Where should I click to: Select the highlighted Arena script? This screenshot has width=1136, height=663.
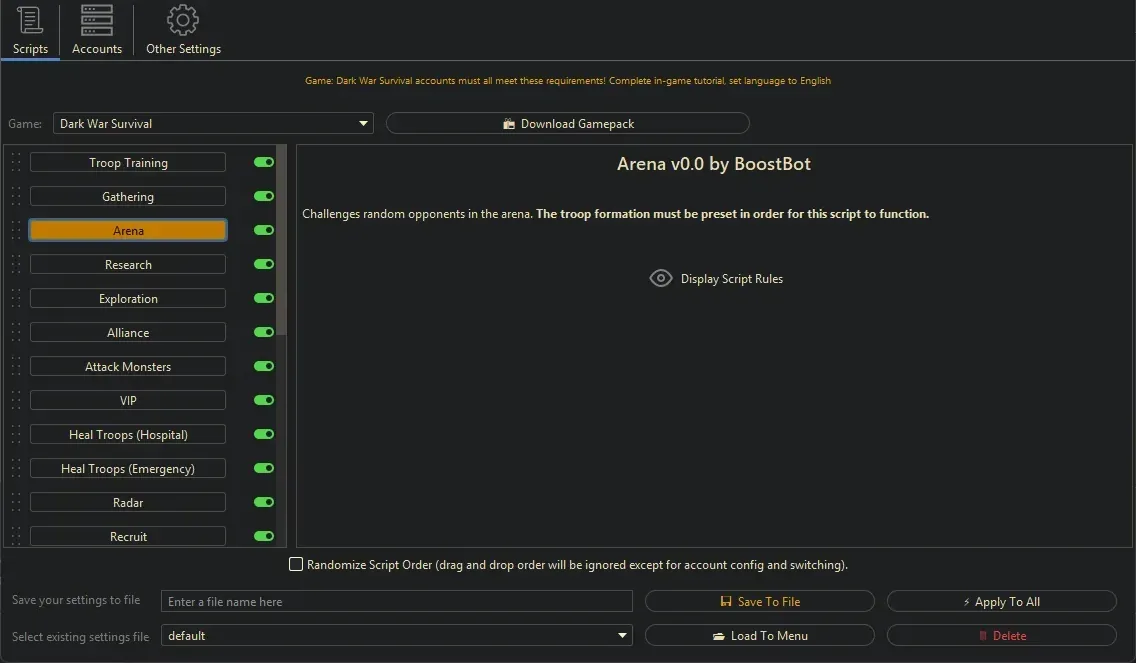tap(128, 230)
